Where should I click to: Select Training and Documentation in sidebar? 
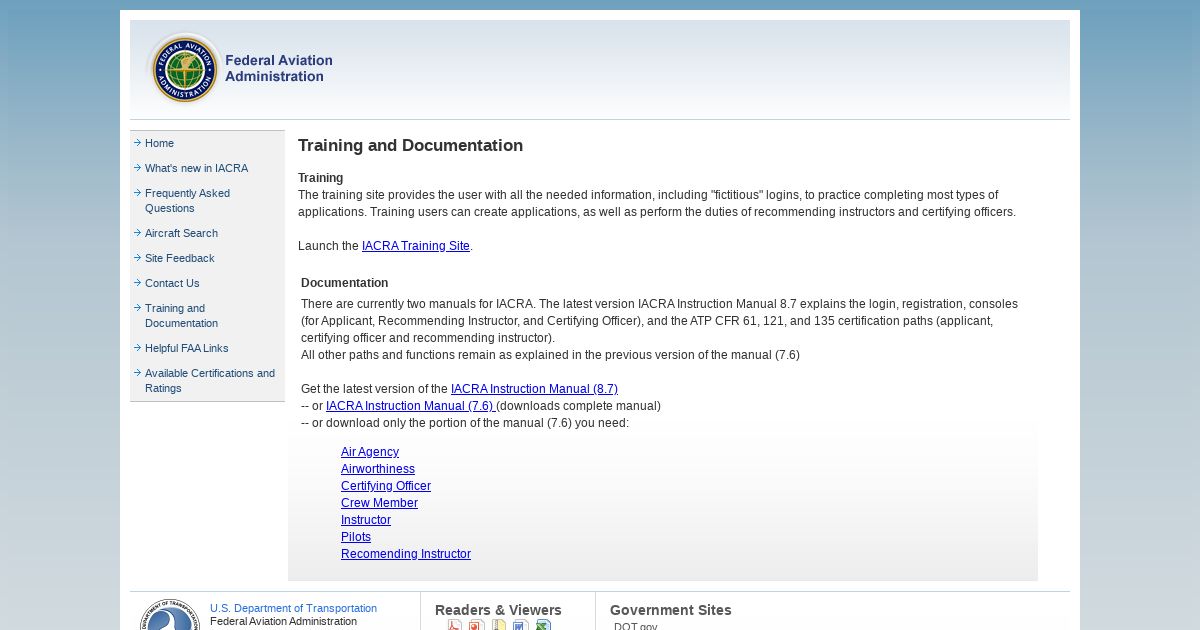click(x=181, y=316)
